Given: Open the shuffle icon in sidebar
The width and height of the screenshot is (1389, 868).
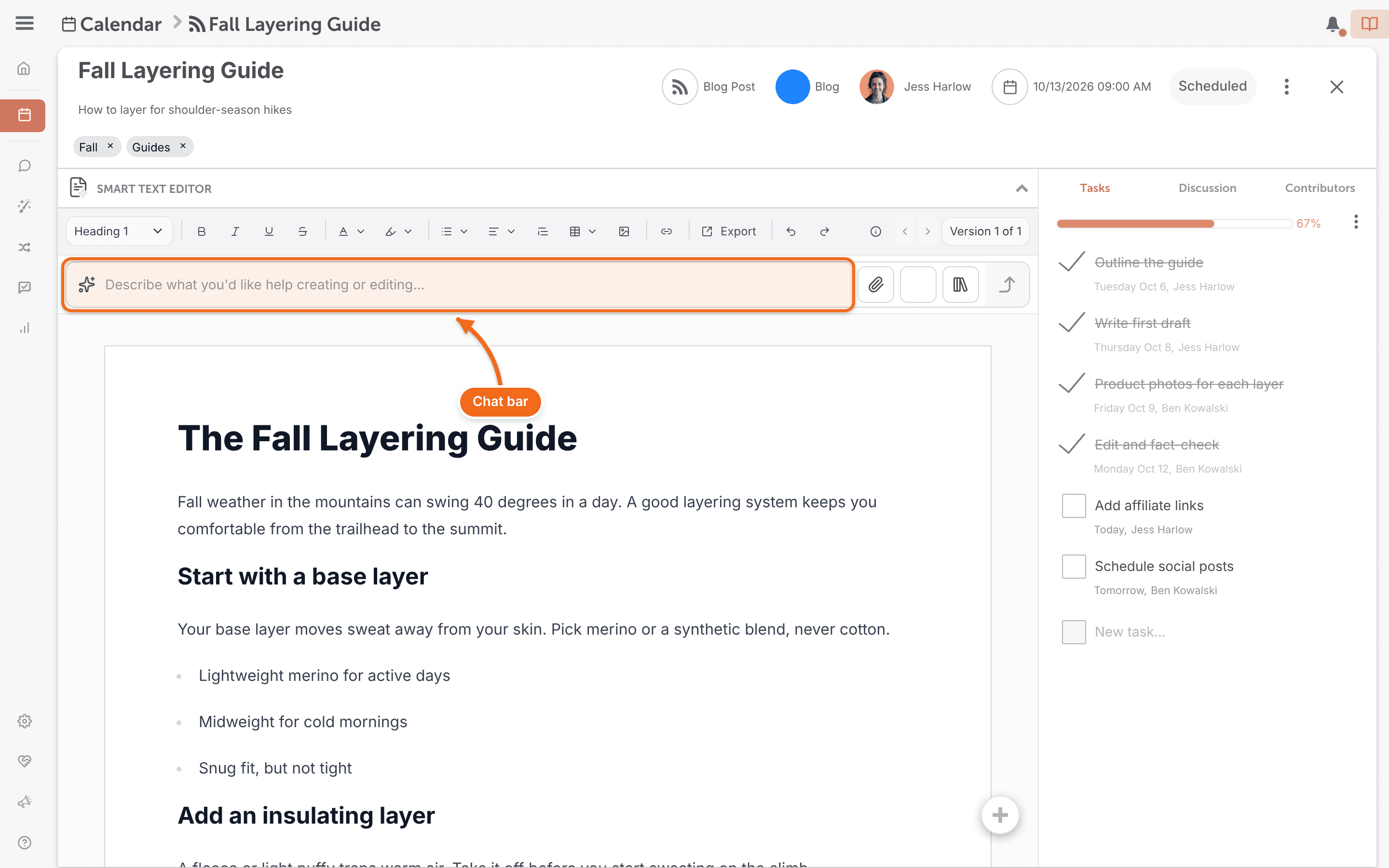Looking at the screenshot, I should (24, 247).
